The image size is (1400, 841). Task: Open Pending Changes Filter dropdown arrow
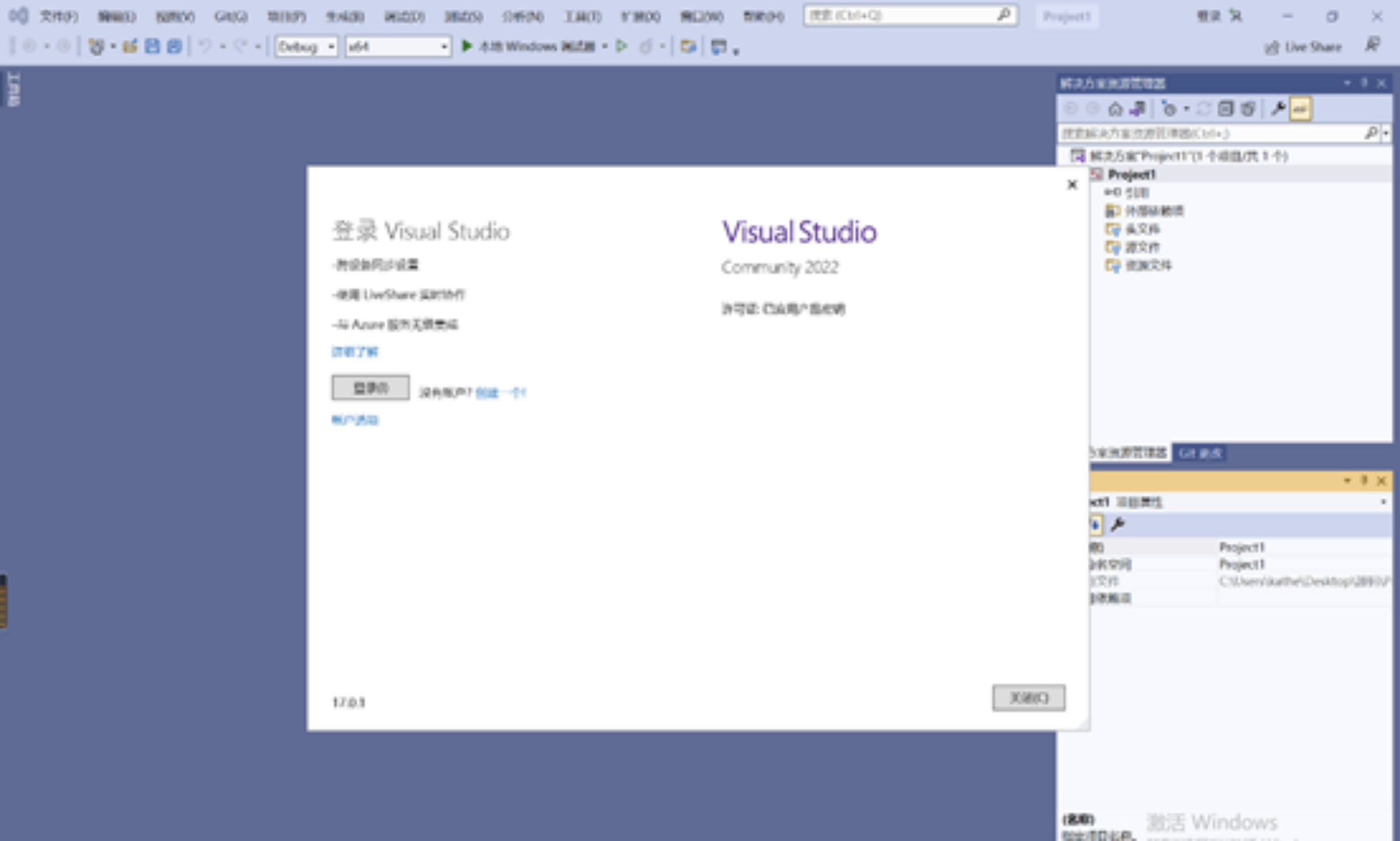tap(1186, 109)
